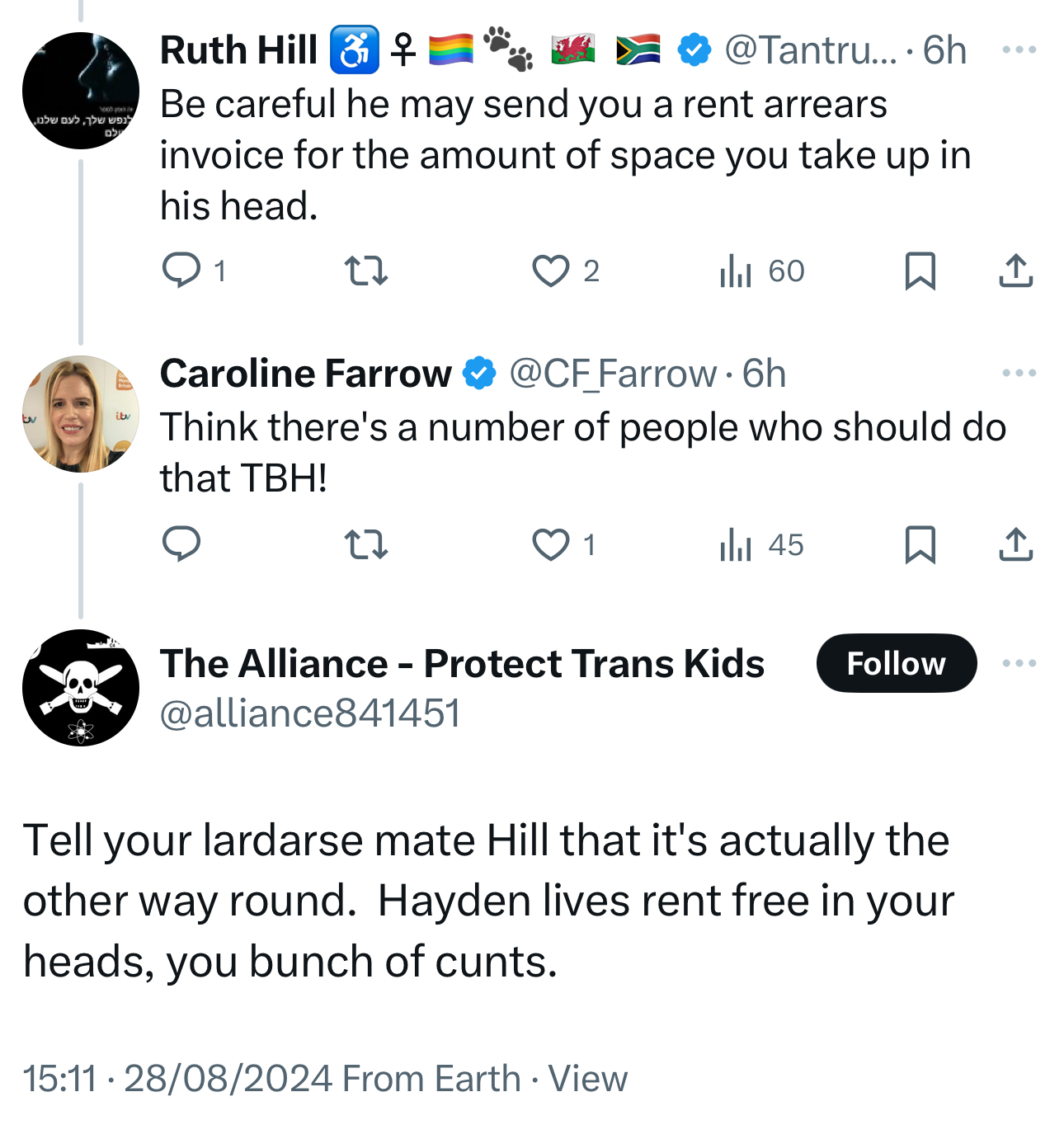Open Ruth Hill's profile avatar
1064x1139 pixels.
(81, 91)
